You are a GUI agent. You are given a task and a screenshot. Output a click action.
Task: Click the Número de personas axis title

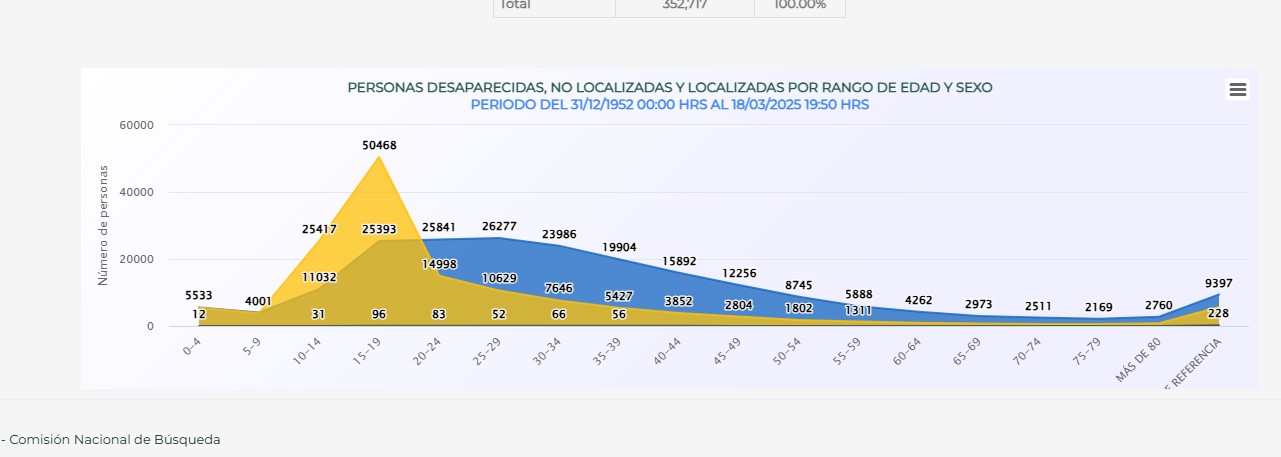click(x=103, y=226)
